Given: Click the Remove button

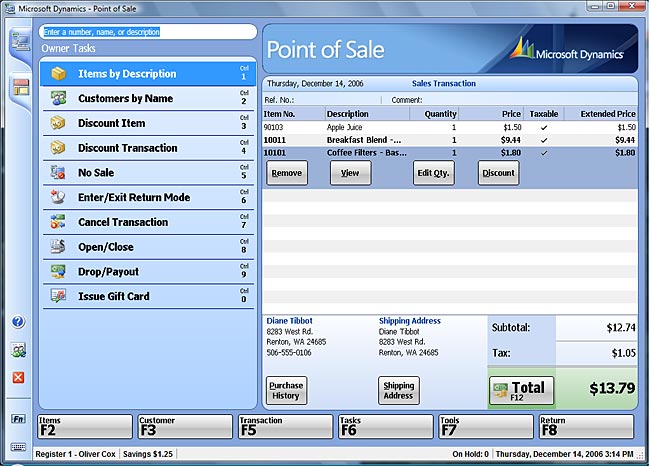Looking at the screenshot, I should pos(287,173).
